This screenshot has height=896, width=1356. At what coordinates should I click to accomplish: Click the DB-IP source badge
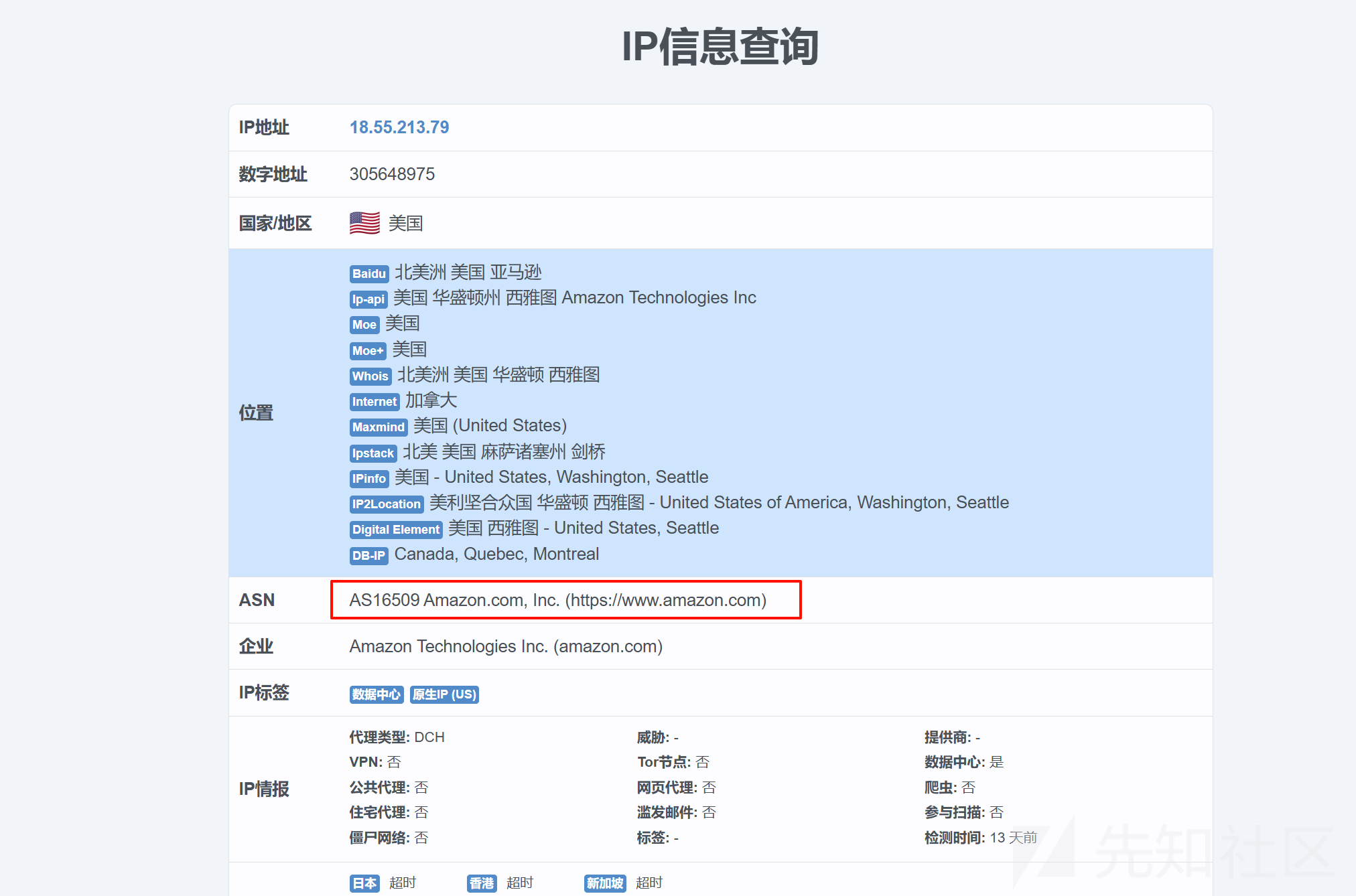click(x=369, y=556)
